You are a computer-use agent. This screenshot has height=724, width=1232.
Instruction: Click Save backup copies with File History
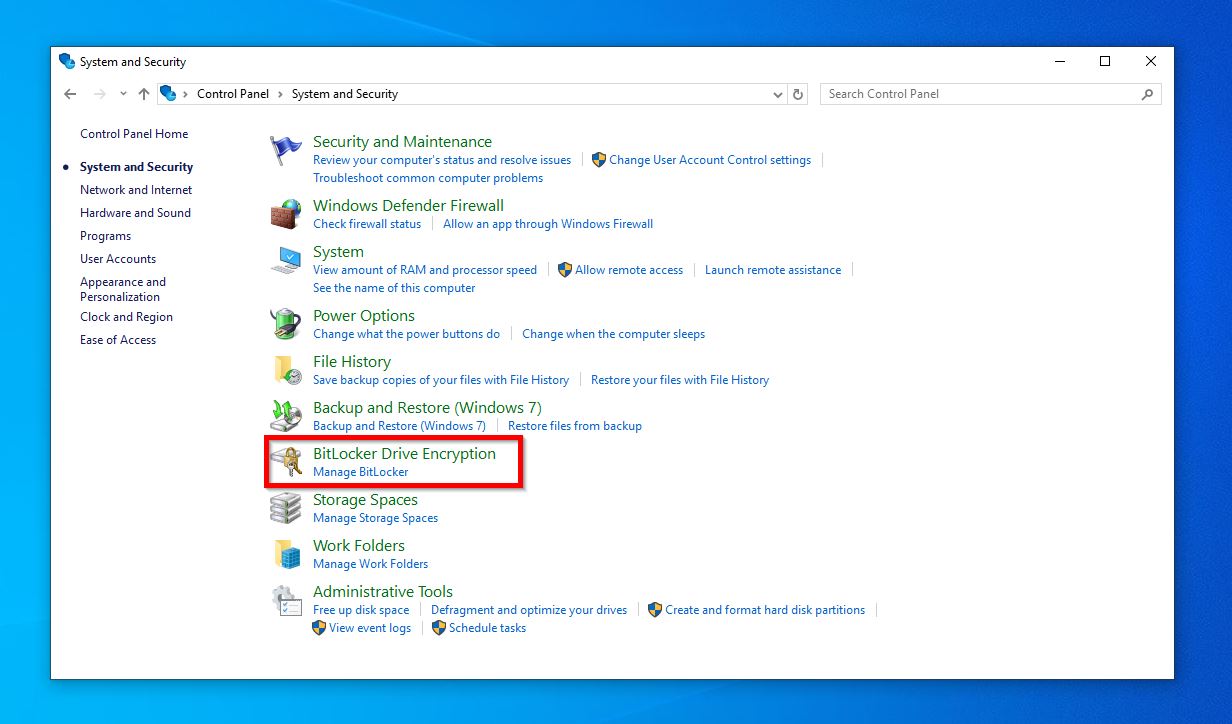click(441, 380)
